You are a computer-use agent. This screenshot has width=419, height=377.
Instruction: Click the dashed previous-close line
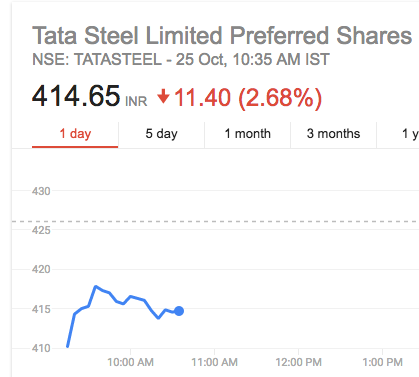click(x=215, y=221)
